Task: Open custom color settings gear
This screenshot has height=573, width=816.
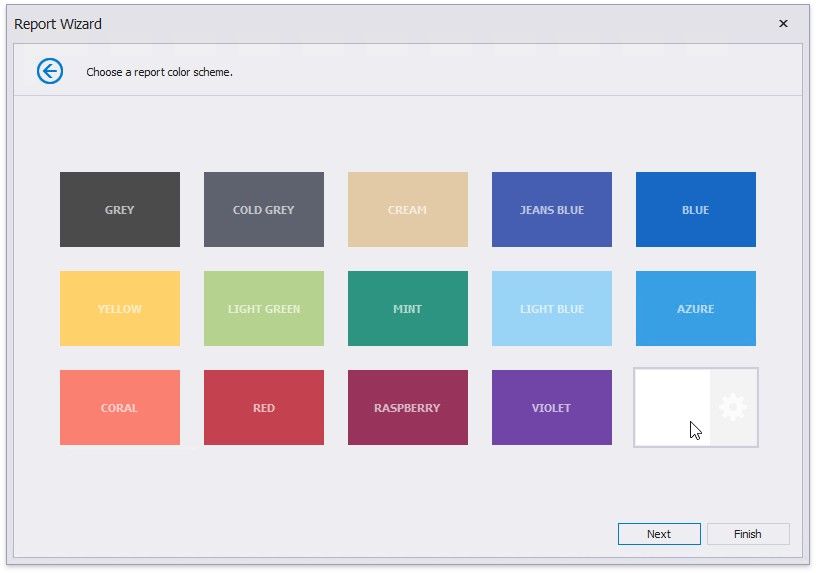Action: pyautogui.click(x=733, y=407)
